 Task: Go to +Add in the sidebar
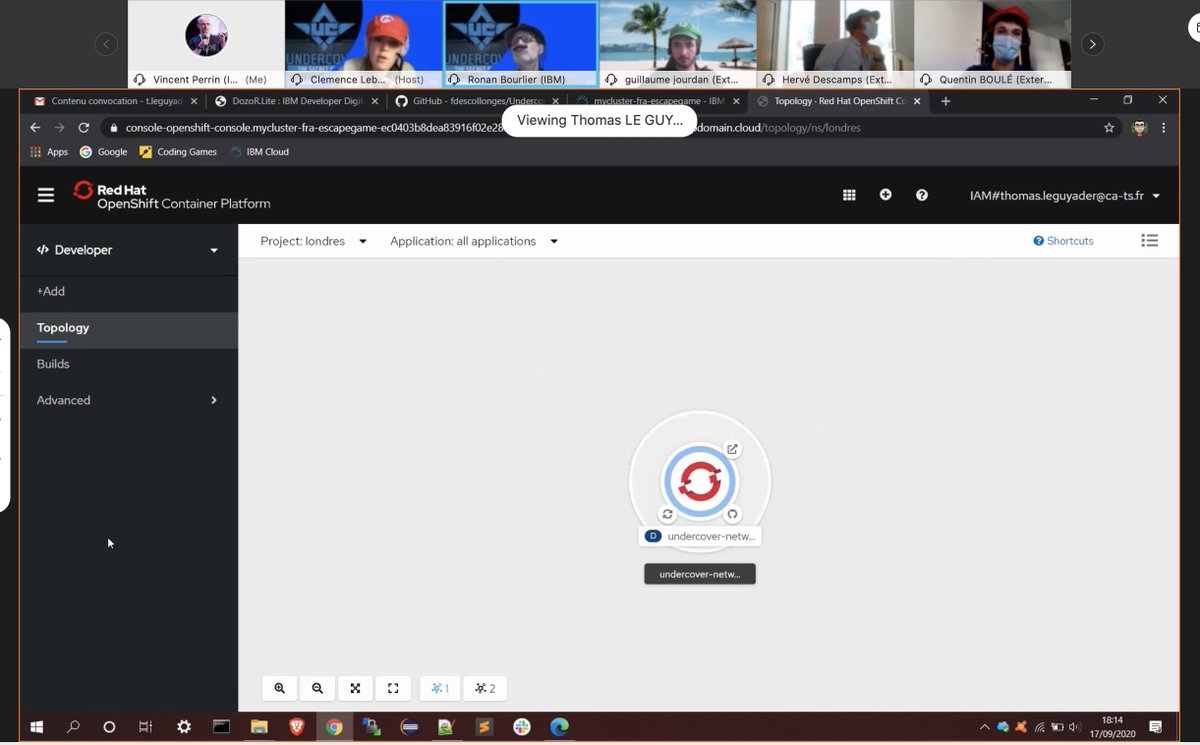(128, 291)
